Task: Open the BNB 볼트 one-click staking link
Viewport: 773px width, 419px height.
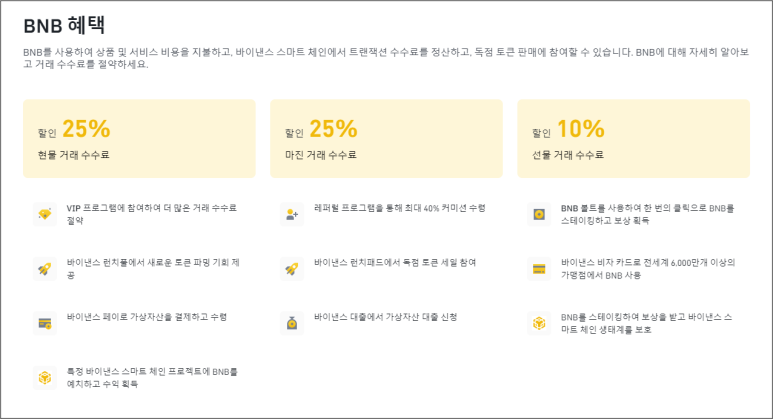Action: 647,214
